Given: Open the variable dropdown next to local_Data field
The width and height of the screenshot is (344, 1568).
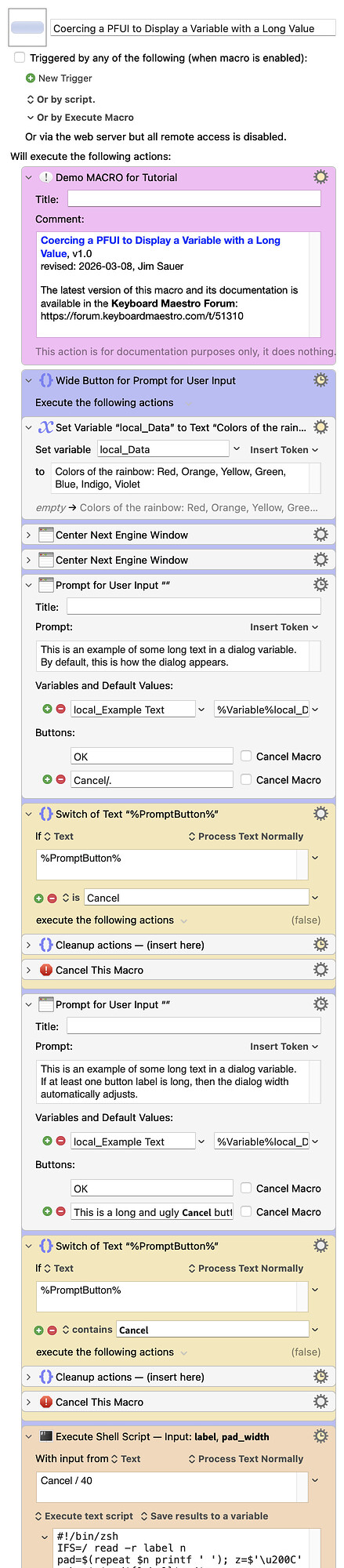Looking at the screenshot, I should tap(237, 449).
